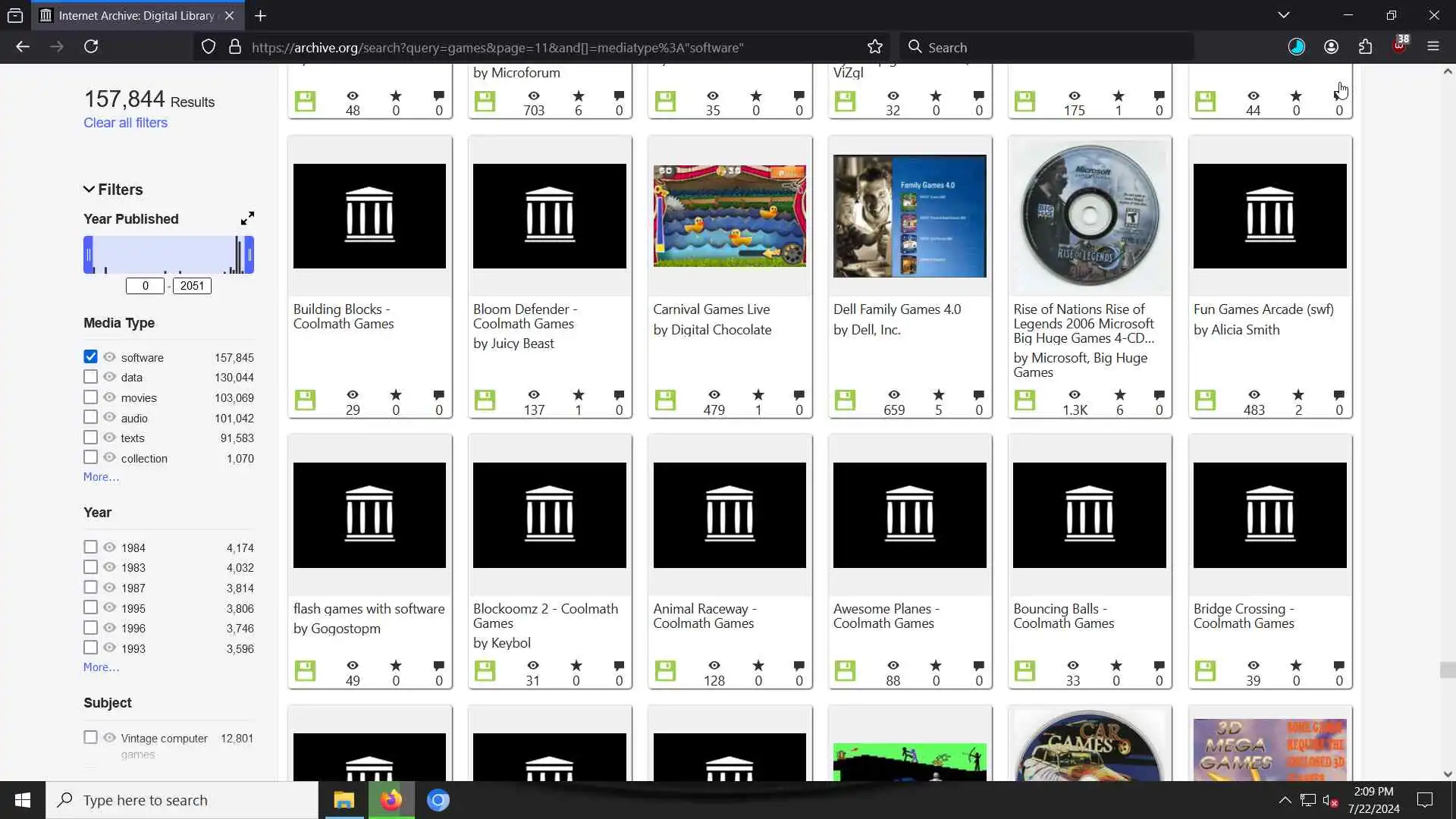Bookmark this page with the star icon

coord(875,47)
